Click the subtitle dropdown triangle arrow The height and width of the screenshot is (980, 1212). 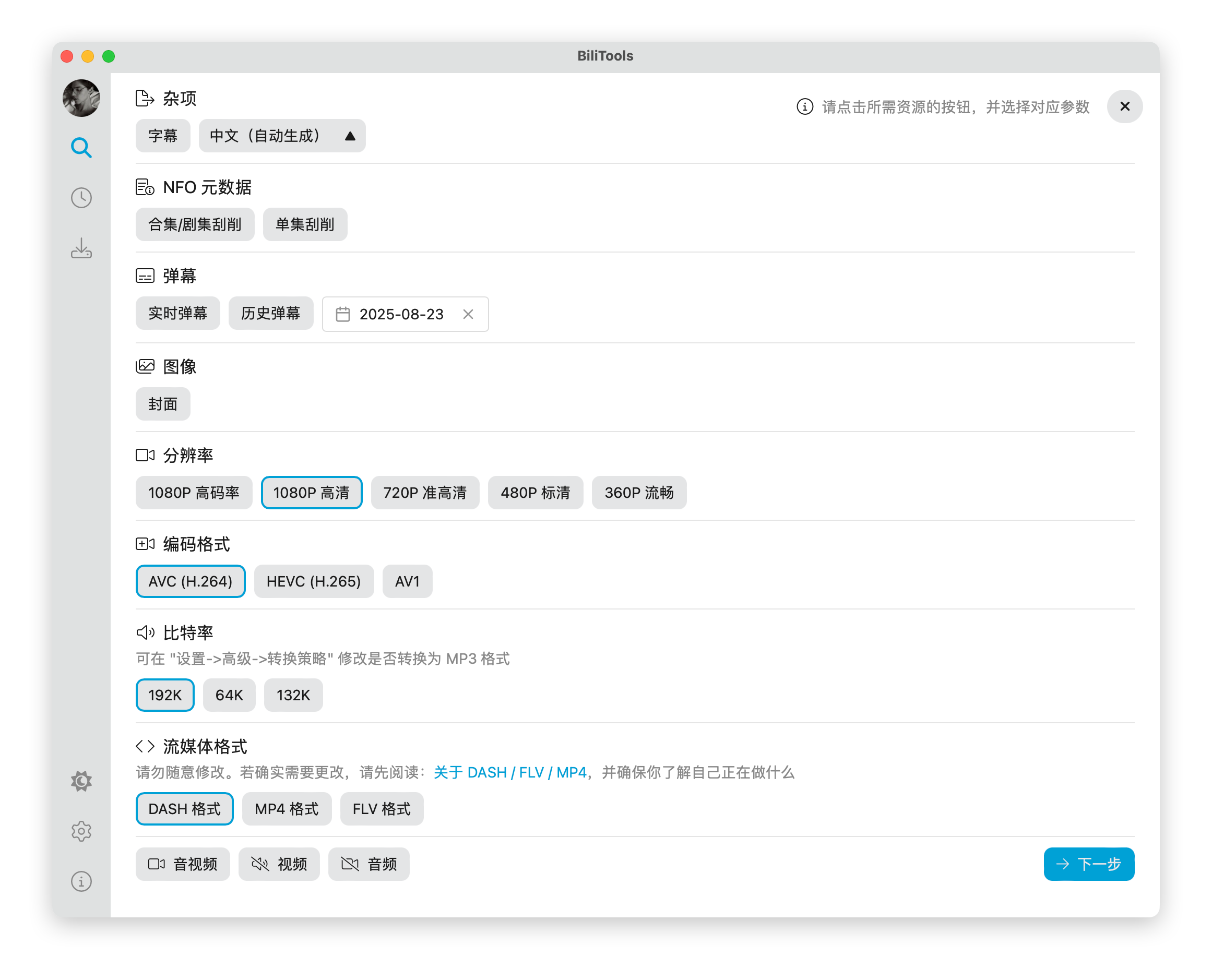[350, 136]
